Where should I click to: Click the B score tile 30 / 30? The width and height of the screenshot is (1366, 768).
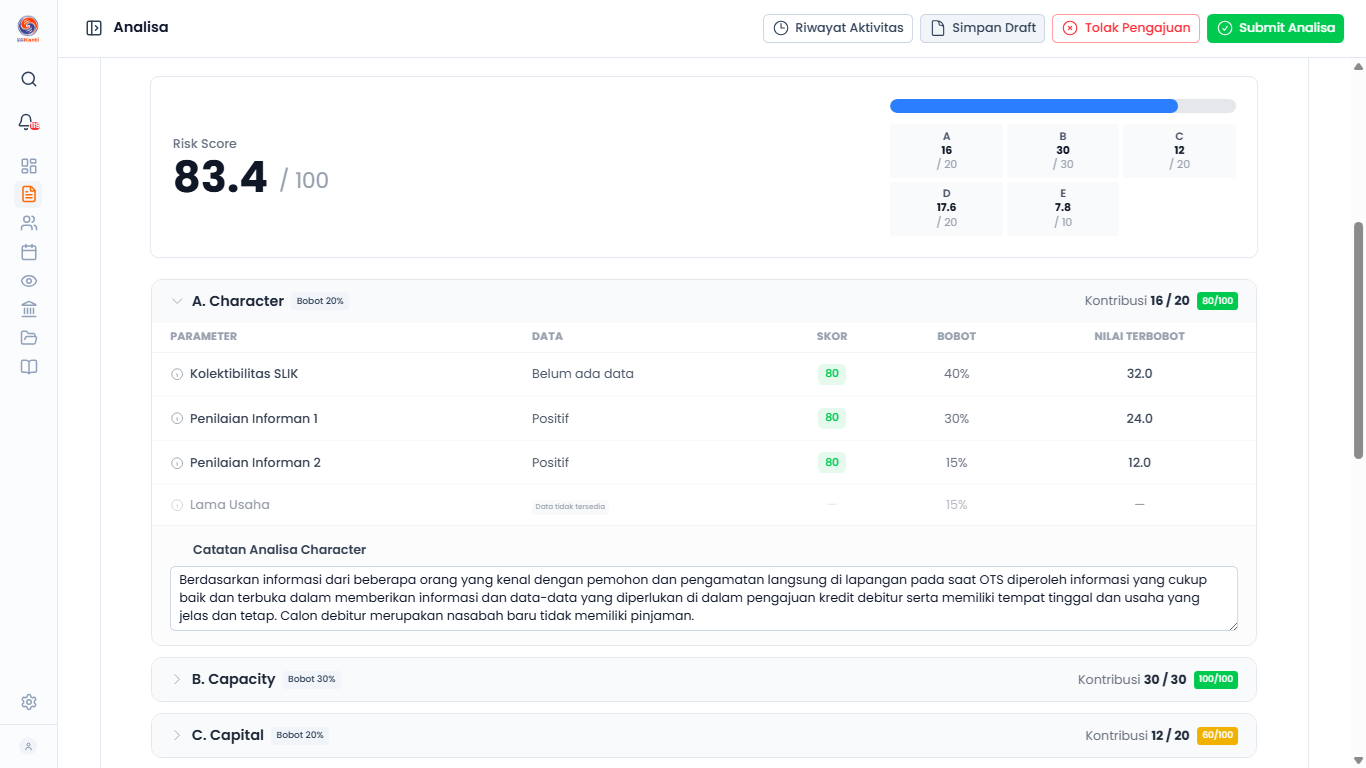click(1063, 150)
